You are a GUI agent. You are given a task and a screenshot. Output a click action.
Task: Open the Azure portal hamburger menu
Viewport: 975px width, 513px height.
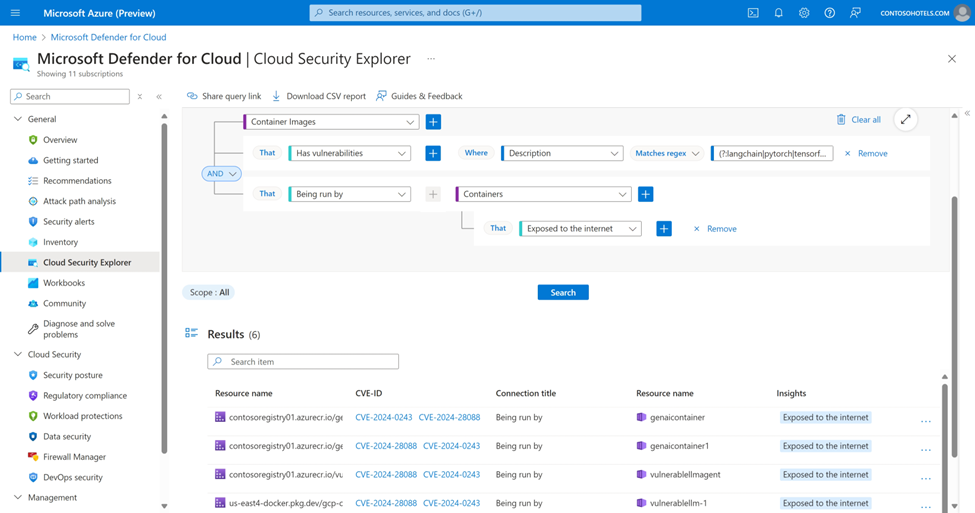click(x=16, y=12)
